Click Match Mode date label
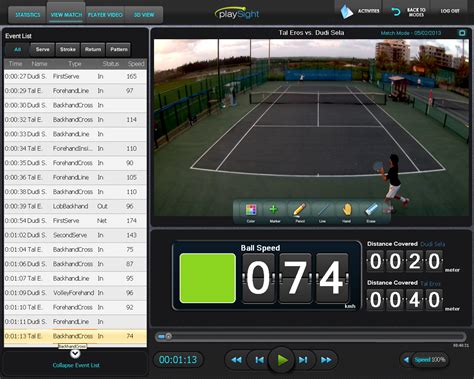474x379 pixels. coord(411,33)
